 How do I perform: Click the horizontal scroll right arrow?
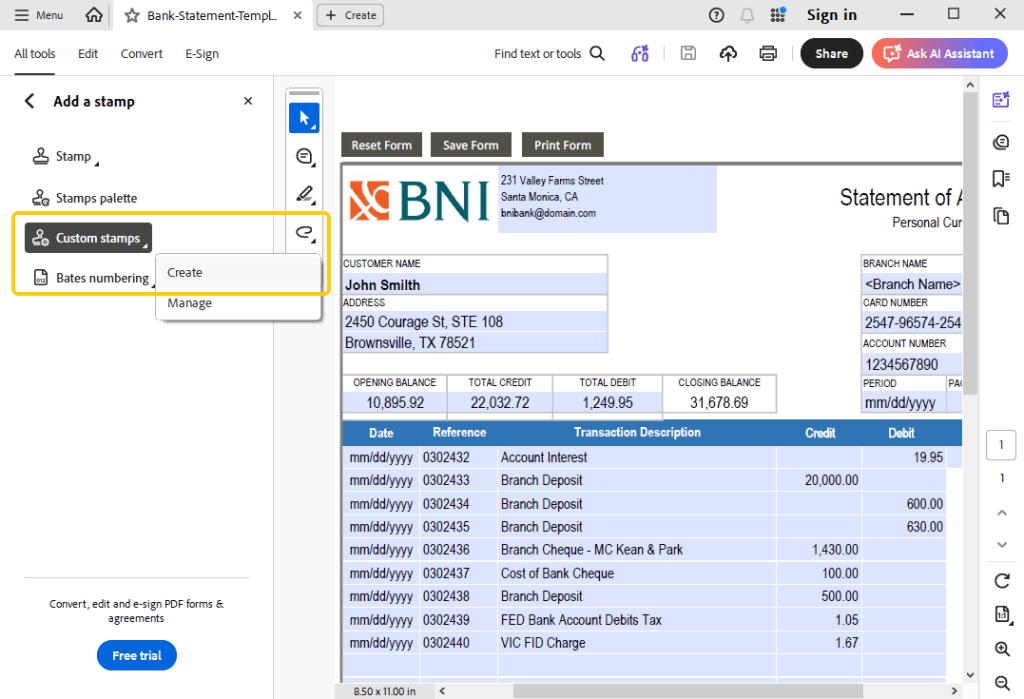pyautogui.click(x=954, y=691)
